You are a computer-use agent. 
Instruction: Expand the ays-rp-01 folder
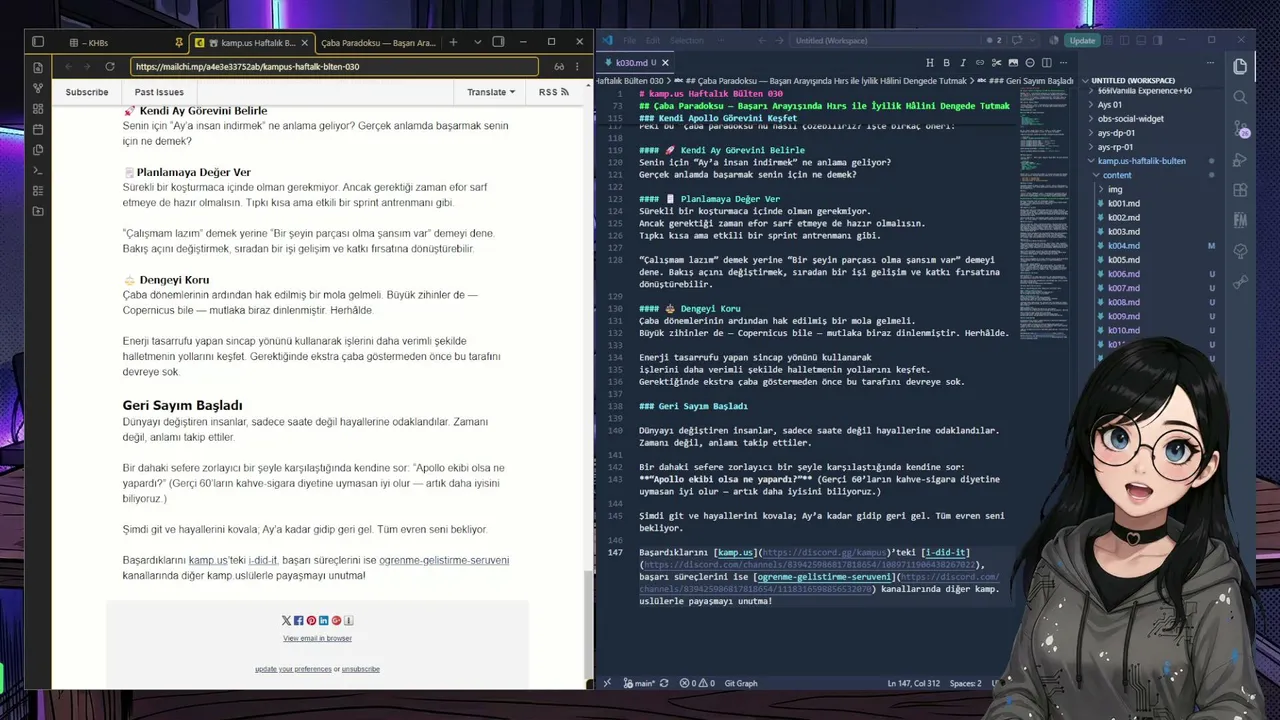[1115, 147]
